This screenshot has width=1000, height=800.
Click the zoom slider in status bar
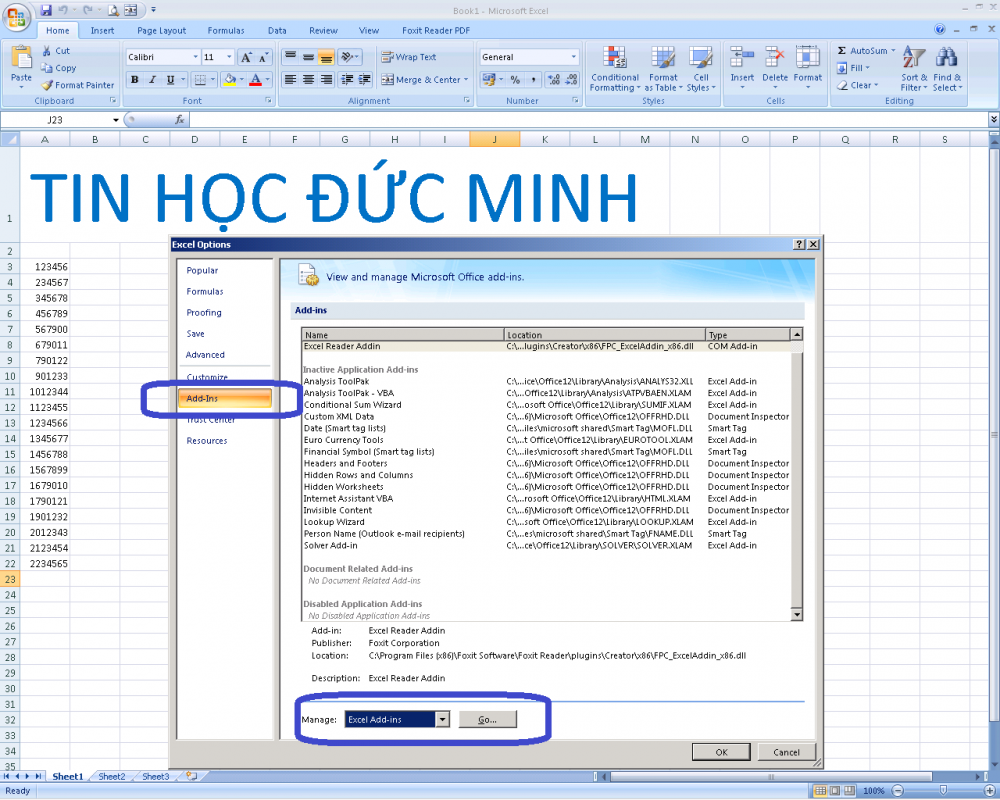(943, 791)
